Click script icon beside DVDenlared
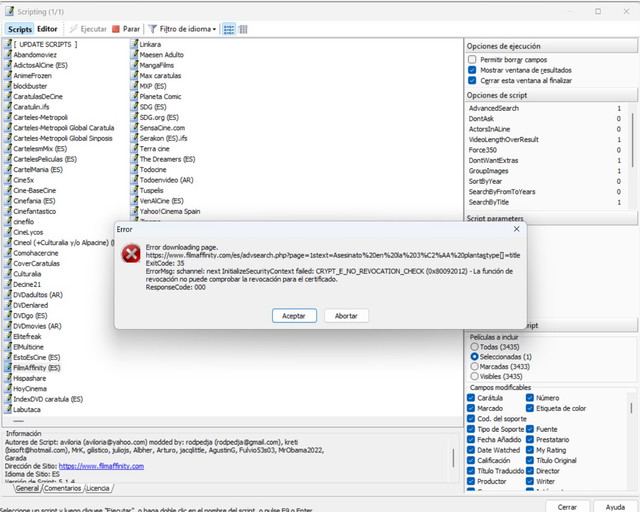 (8, 305)
